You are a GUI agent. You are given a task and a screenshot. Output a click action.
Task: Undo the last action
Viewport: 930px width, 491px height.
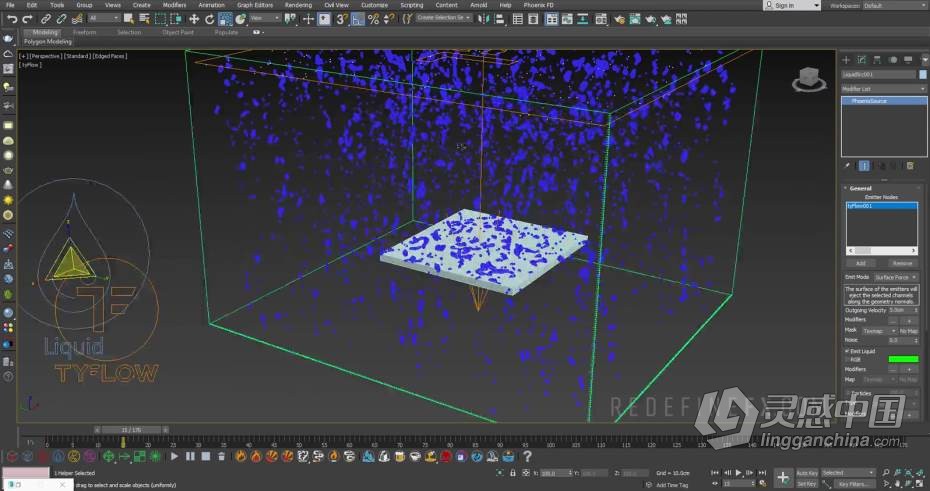click(x=12, y=20)
